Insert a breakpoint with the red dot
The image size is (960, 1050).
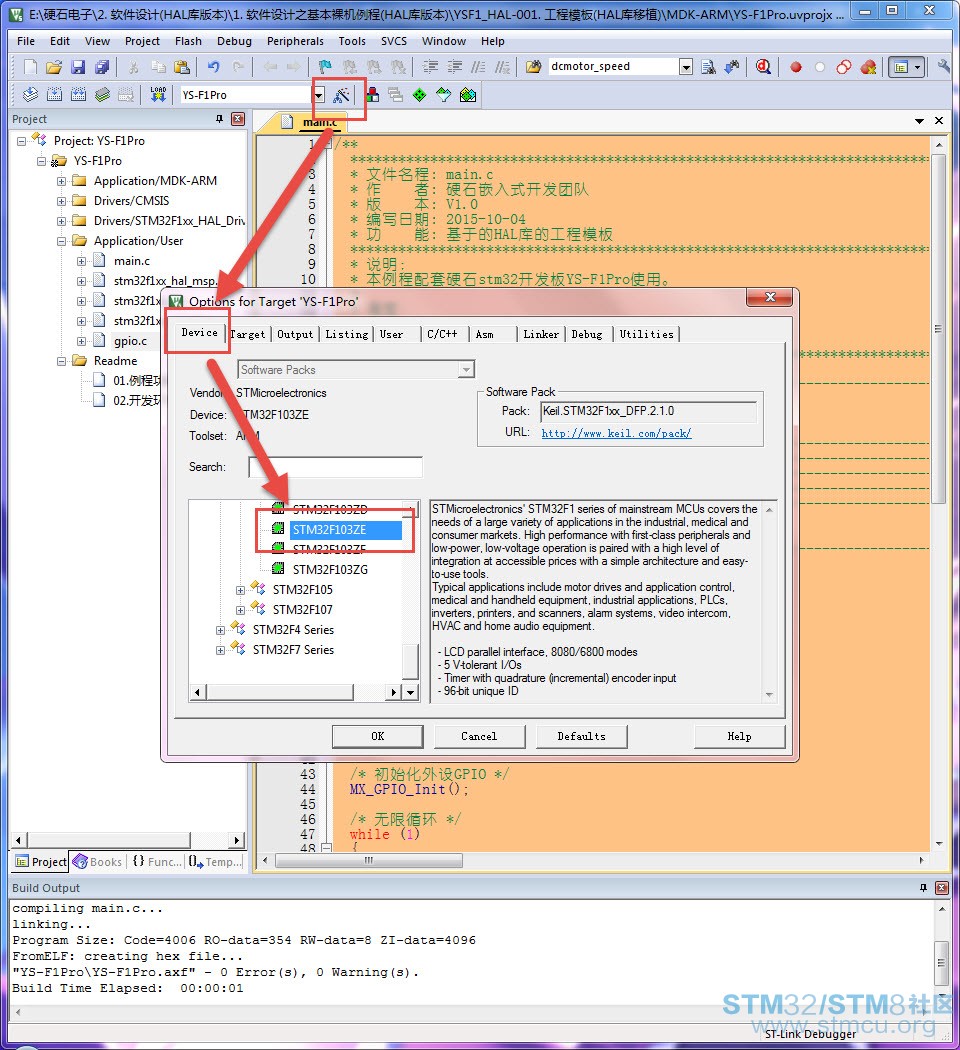pyautogui.click(x=795, y=67)
